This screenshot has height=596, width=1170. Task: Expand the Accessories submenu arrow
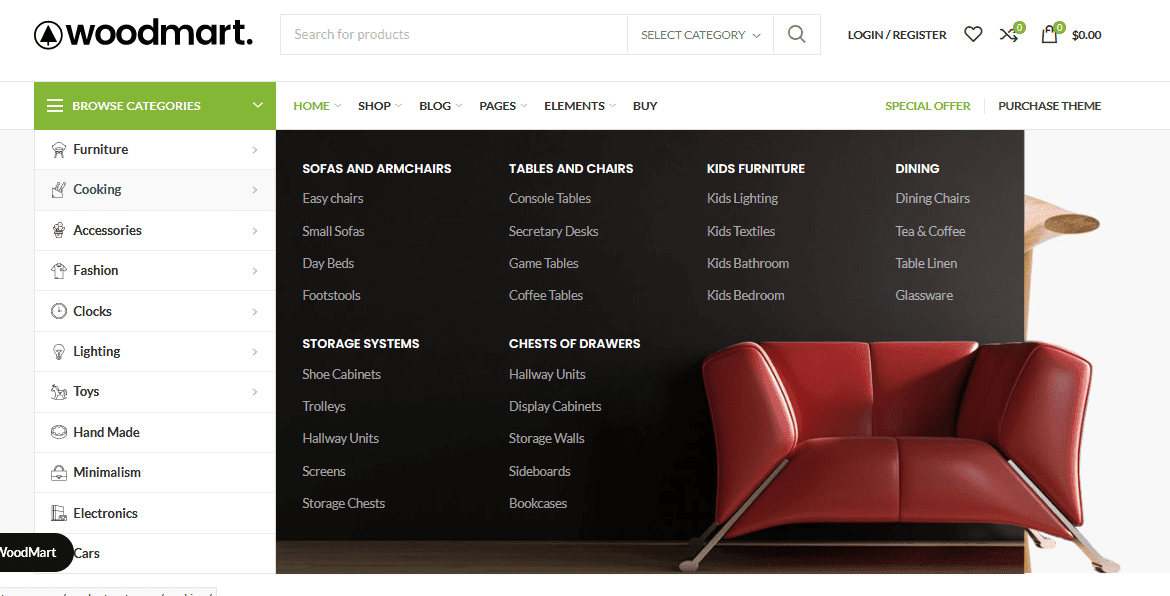pyautogui.click(x=255, y=231)
